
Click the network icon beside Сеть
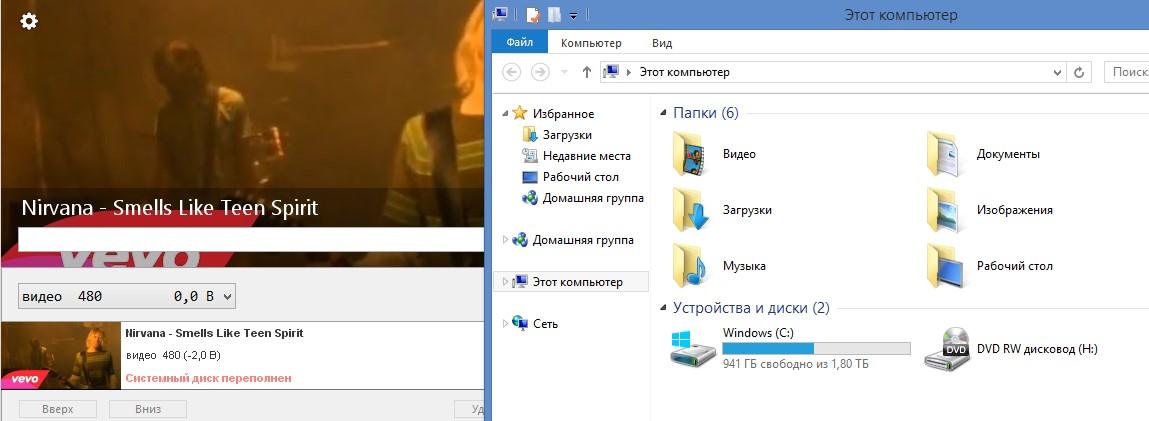pos(520,323)
